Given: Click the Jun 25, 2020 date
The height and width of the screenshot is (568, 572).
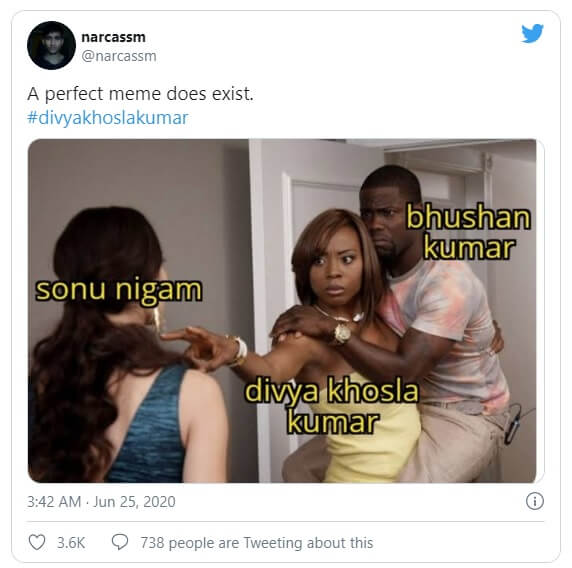Looking at the screenshot, I should 134,502.
